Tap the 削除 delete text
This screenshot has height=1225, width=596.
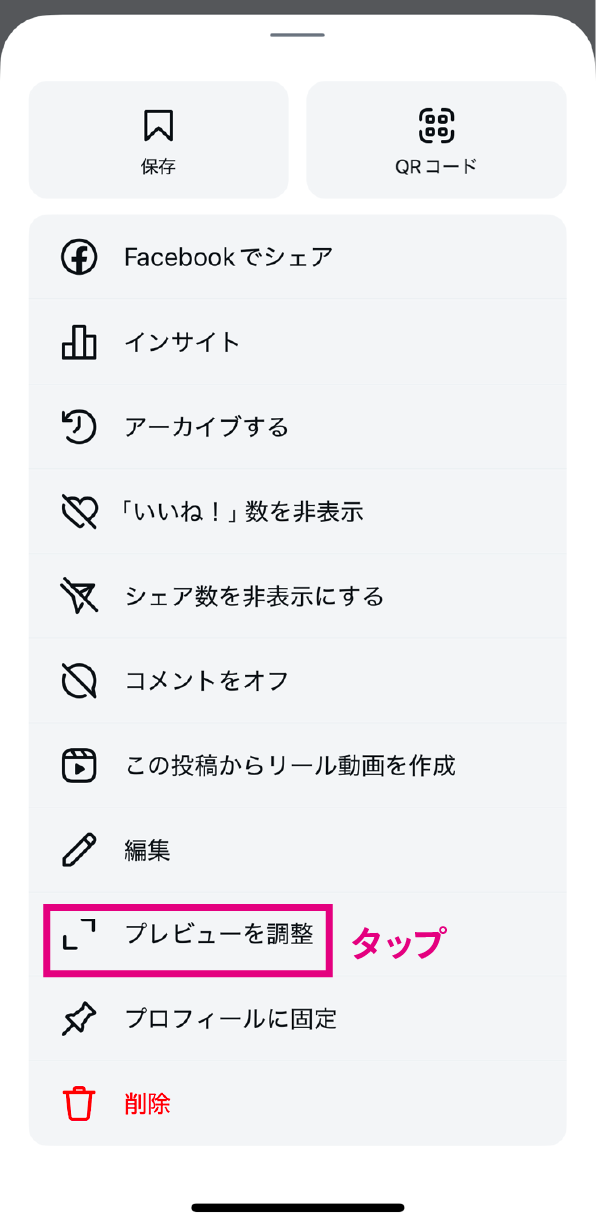point(148,1104)
